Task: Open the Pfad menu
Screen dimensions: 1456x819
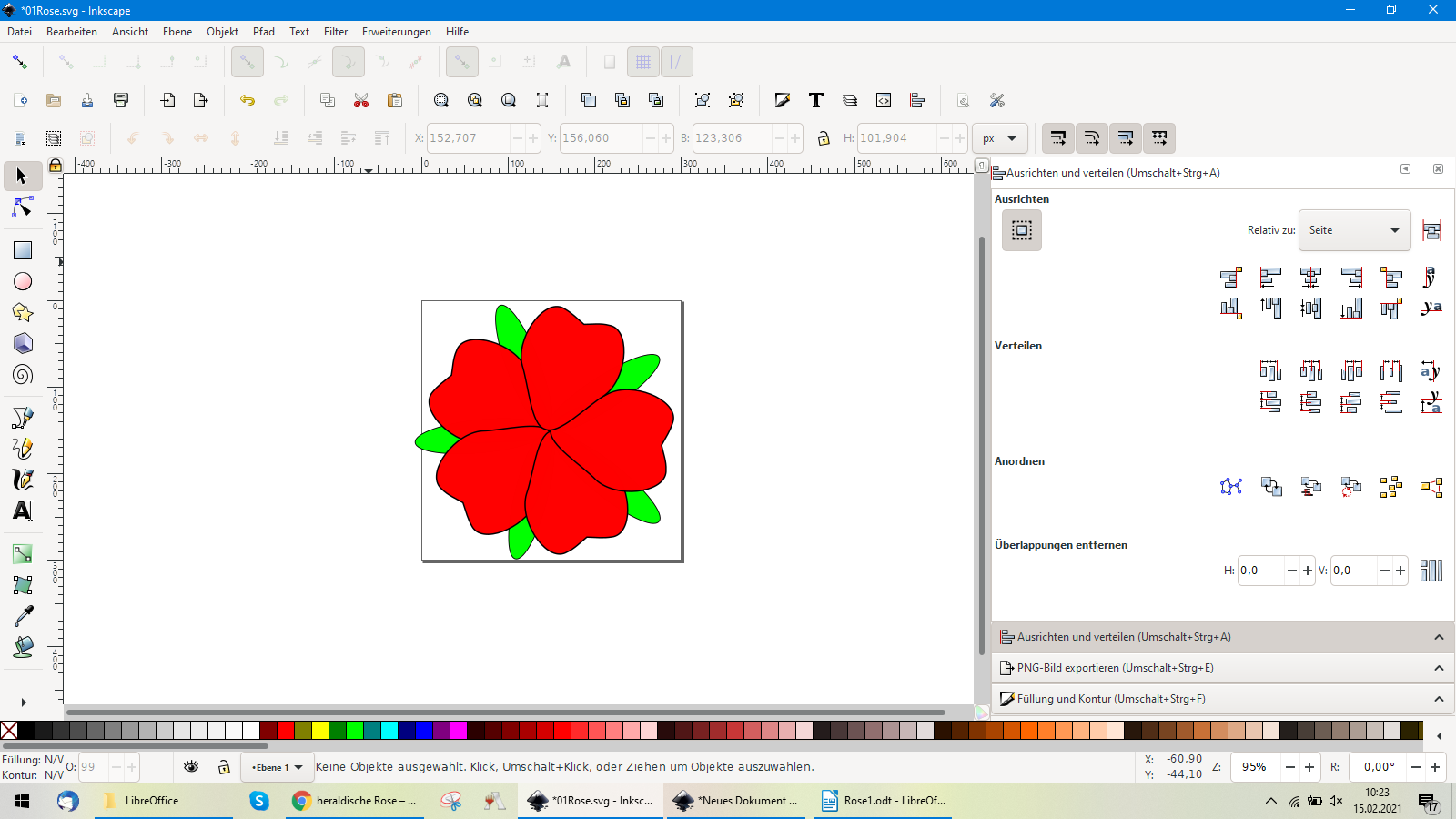Action: pos(264,32)
